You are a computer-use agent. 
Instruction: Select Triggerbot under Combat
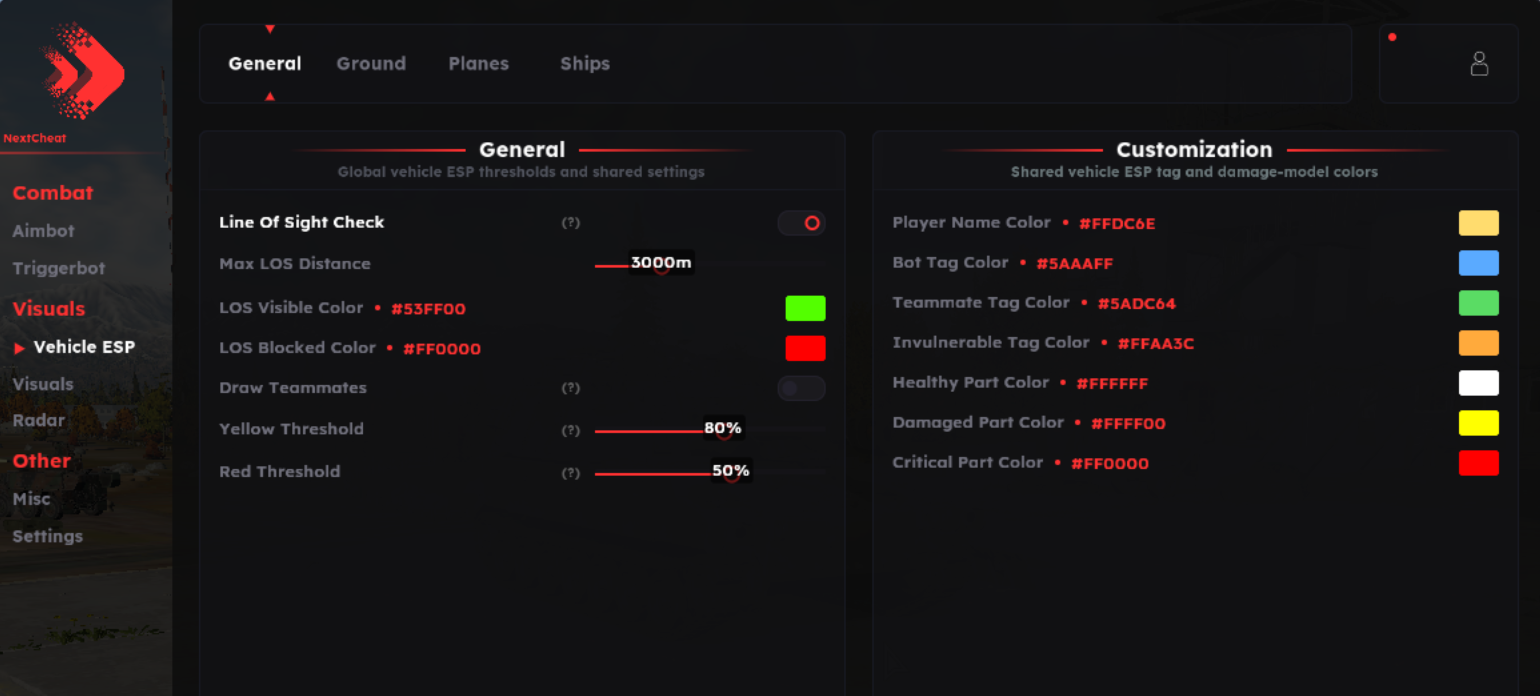[x=58, y=268]
